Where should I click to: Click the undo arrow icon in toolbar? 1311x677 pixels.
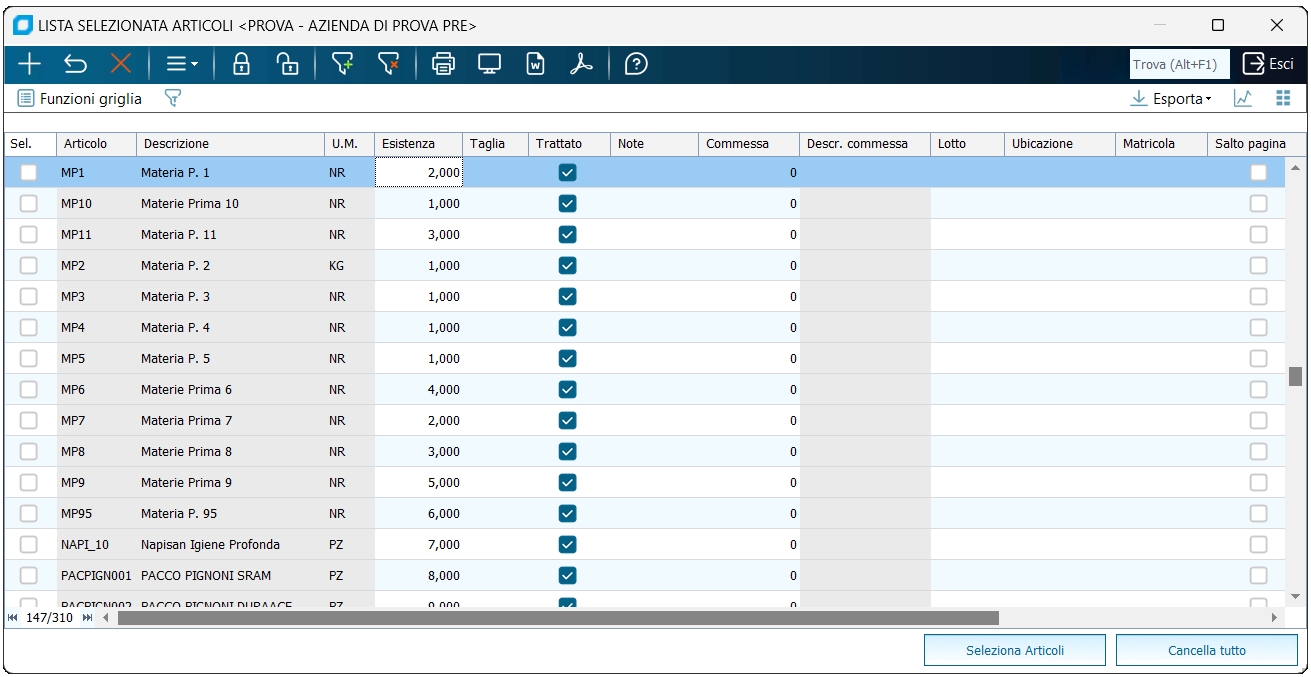coord(75,65)
